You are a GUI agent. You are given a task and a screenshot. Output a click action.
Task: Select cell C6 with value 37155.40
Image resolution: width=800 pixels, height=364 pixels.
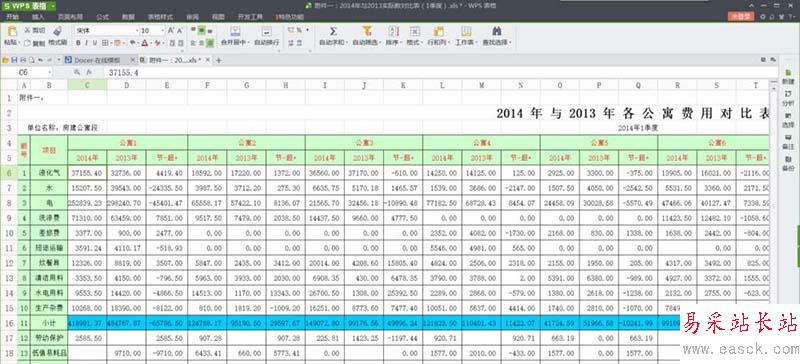click(87, 173)
